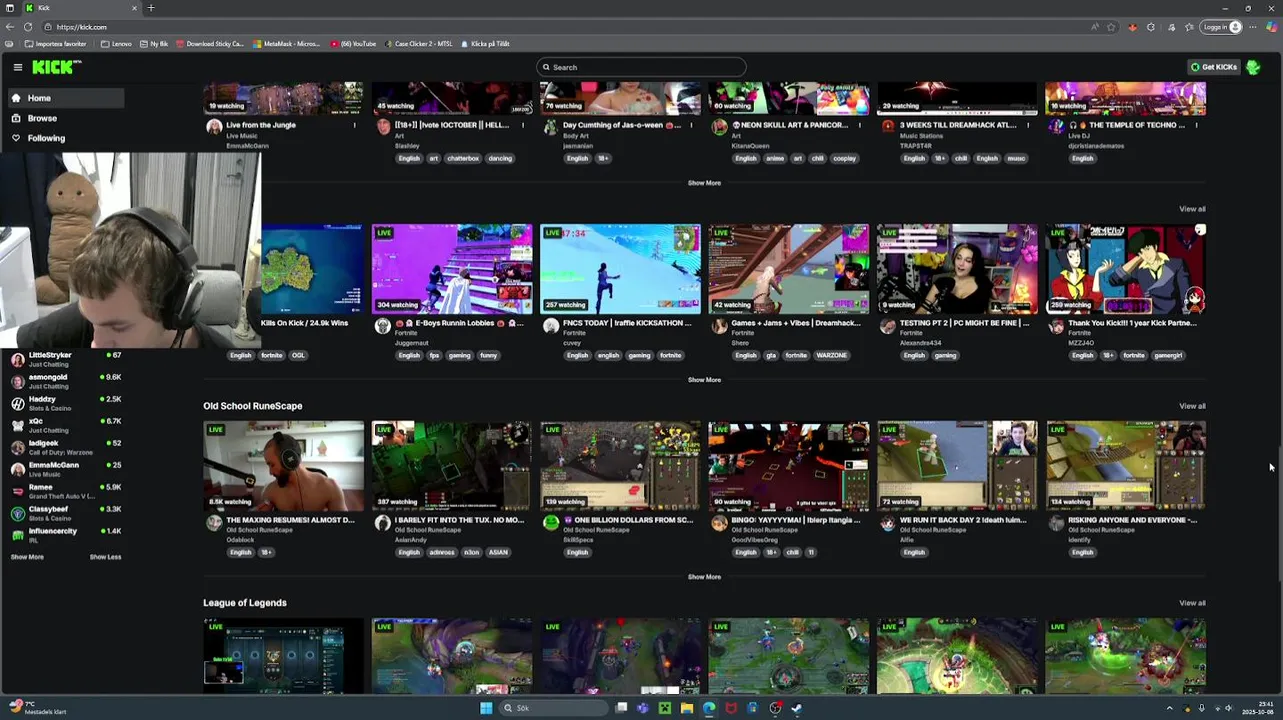Open the Edge settings three-dot menu
Image resolution: width=1283 pixels, height=720 pixels.
(1253, 27)
